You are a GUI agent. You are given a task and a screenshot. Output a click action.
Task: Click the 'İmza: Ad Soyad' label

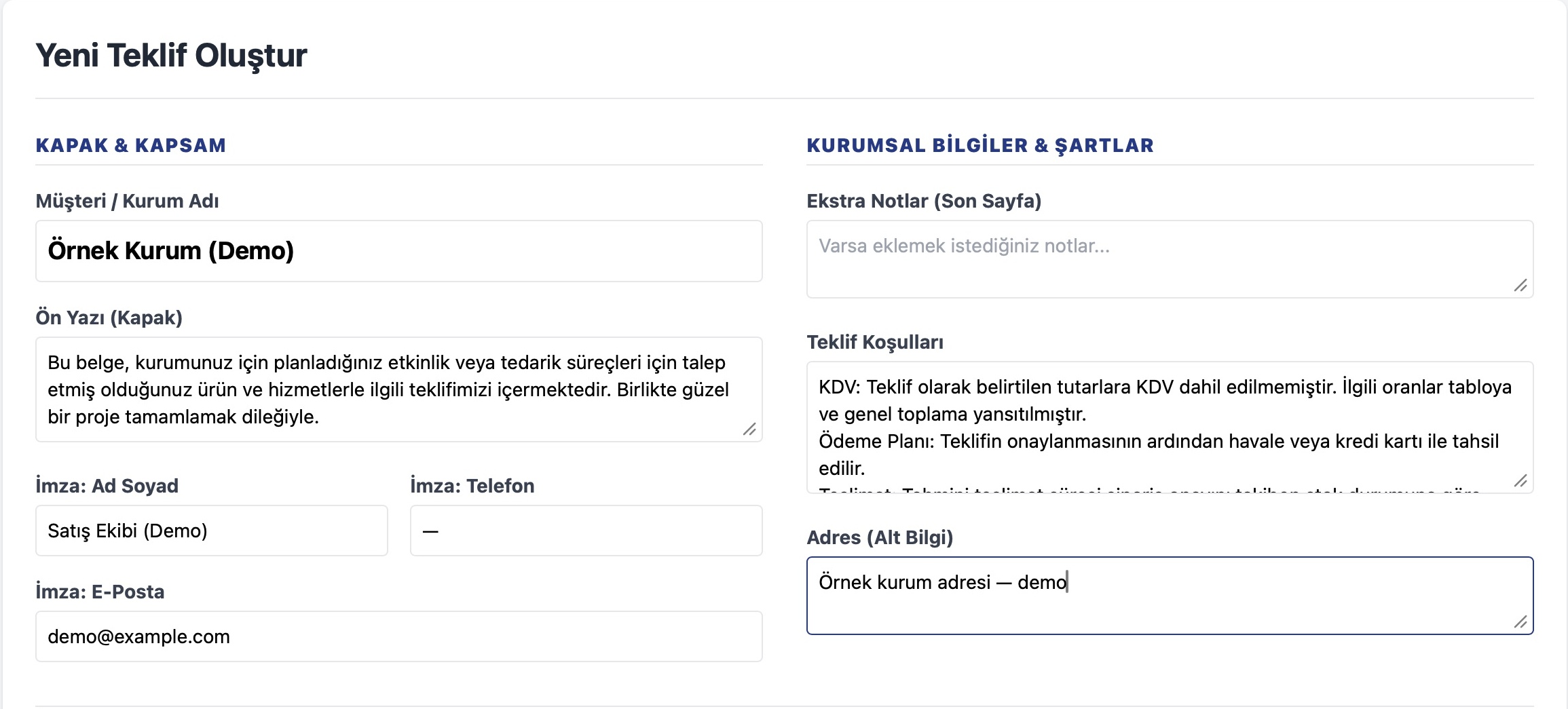(107, 486)
